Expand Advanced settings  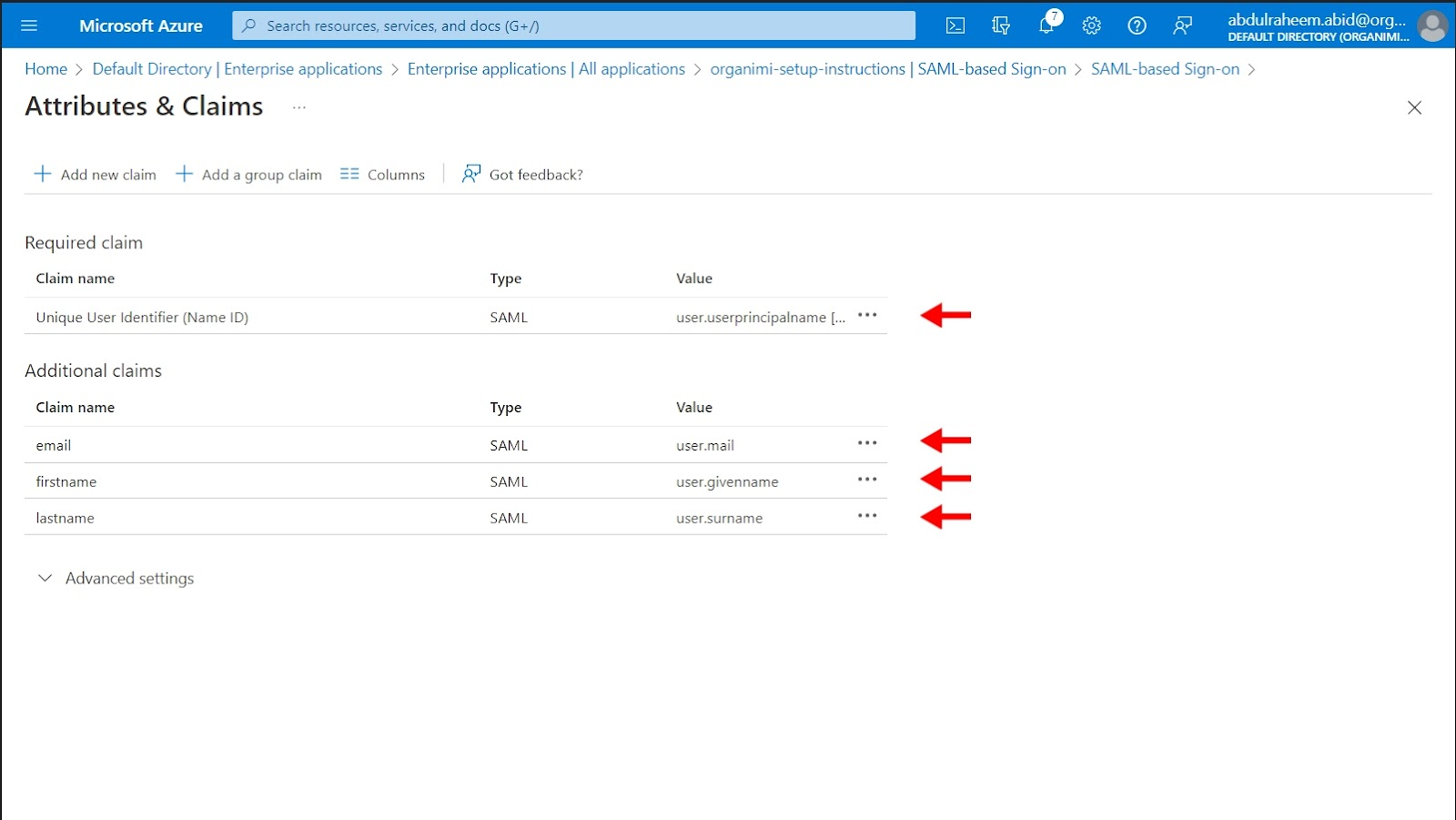pyautogui.click(x=116, y=578)
